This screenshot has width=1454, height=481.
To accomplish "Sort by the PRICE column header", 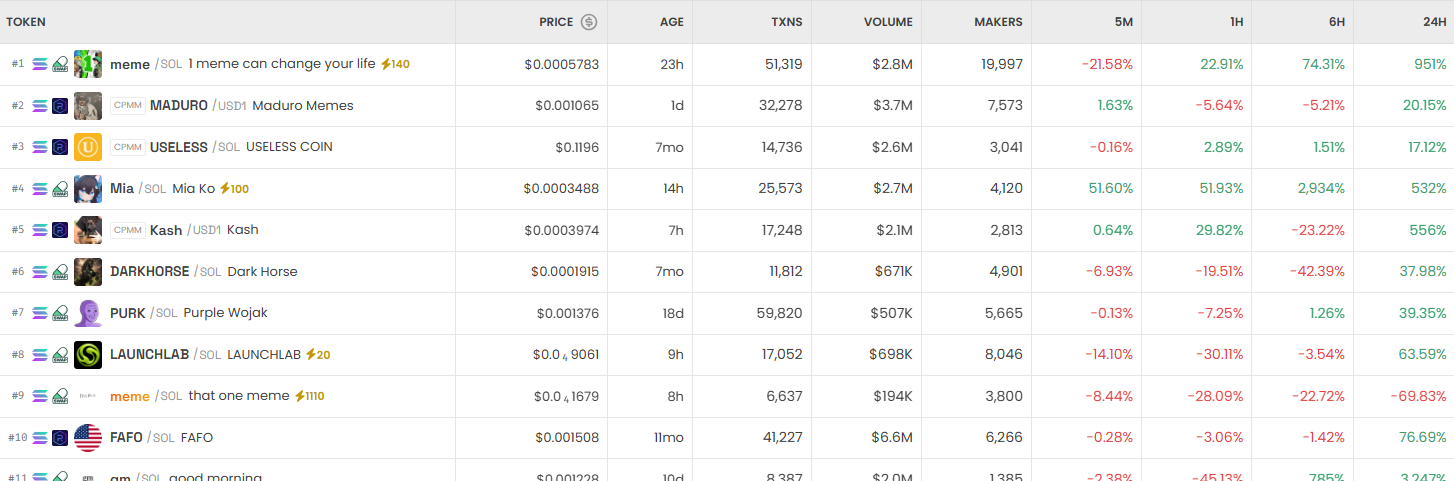I will [556, 22].
